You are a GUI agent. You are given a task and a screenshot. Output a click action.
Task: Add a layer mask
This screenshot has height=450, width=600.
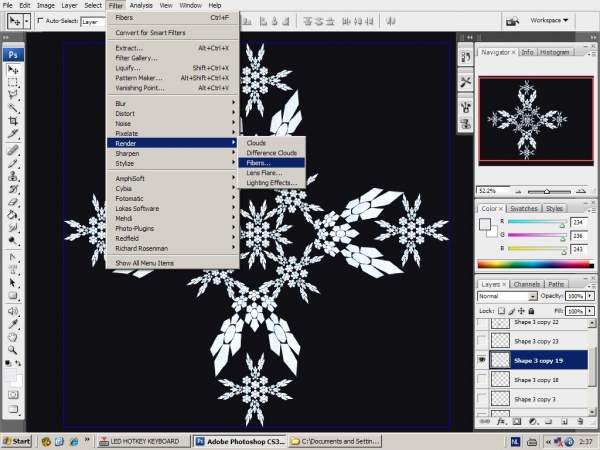click(517, 421)
